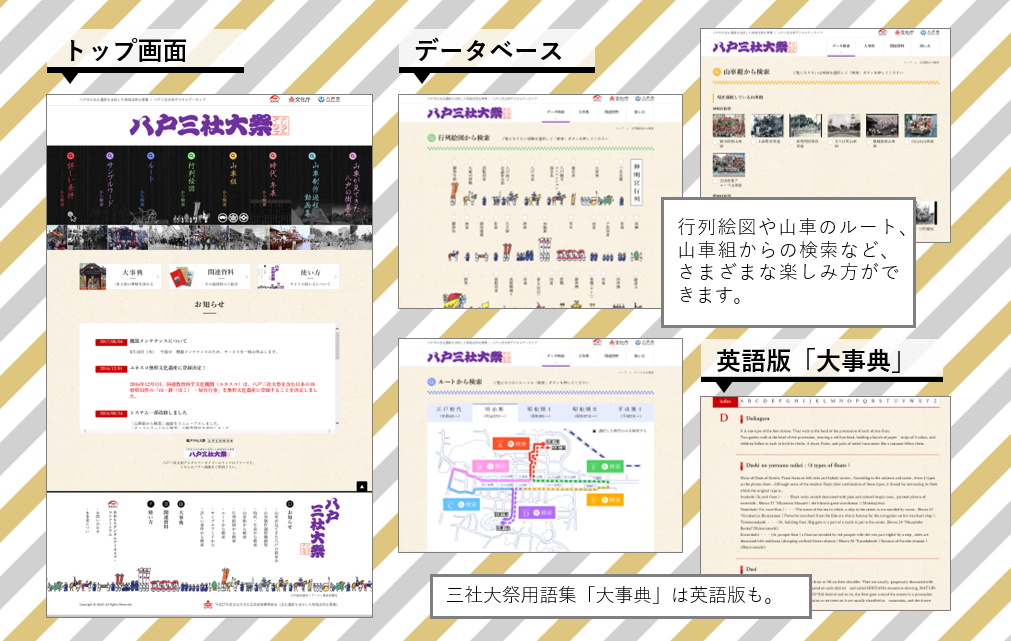Click the red 詳しい条件 search magnifier icon
The width and height of the screenshot is (1011, 641).
[71, 156]
